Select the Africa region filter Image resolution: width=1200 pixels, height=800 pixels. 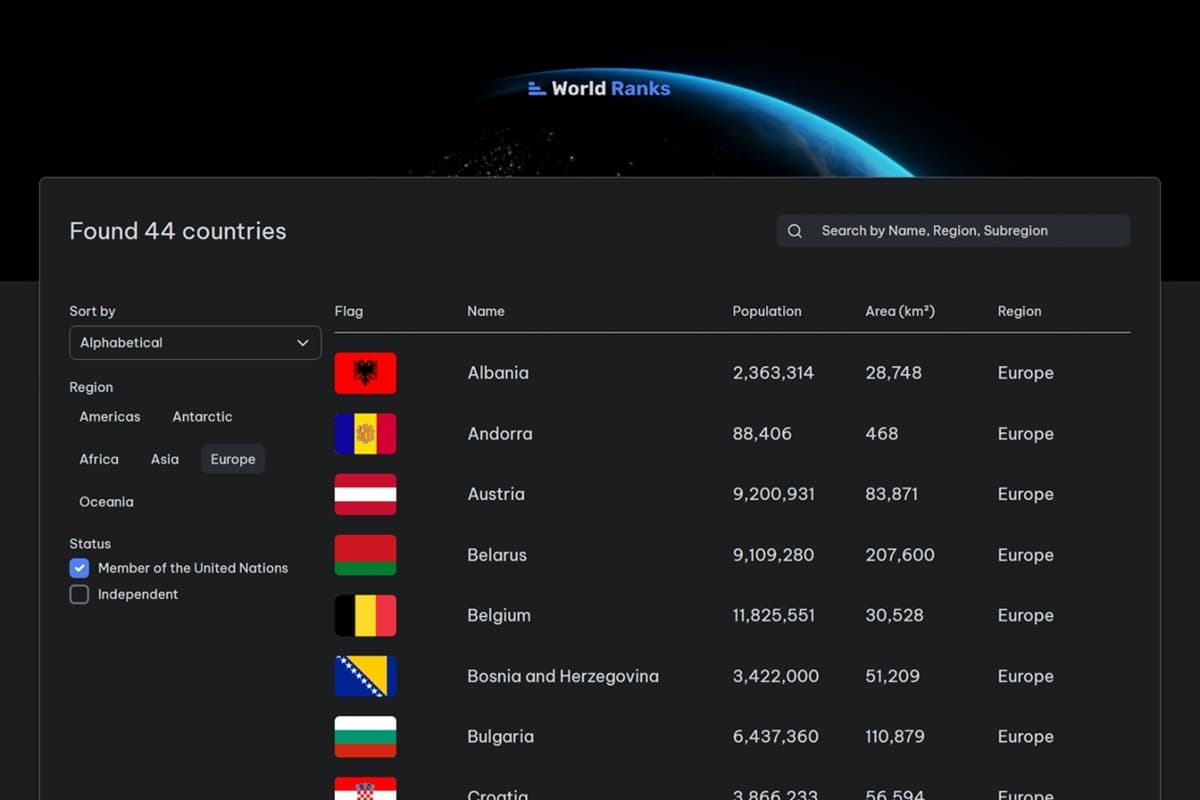click(x=99, y=459)
